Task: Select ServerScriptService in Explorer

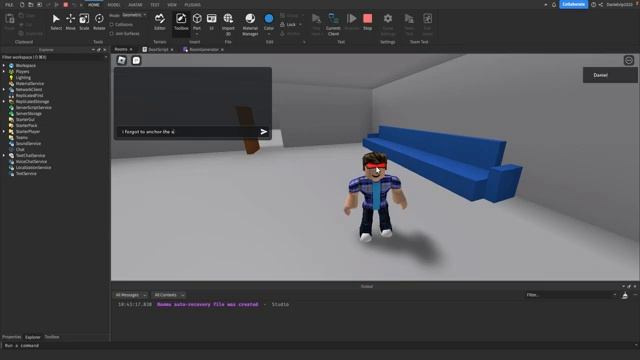Action: [x=33, y=107]
